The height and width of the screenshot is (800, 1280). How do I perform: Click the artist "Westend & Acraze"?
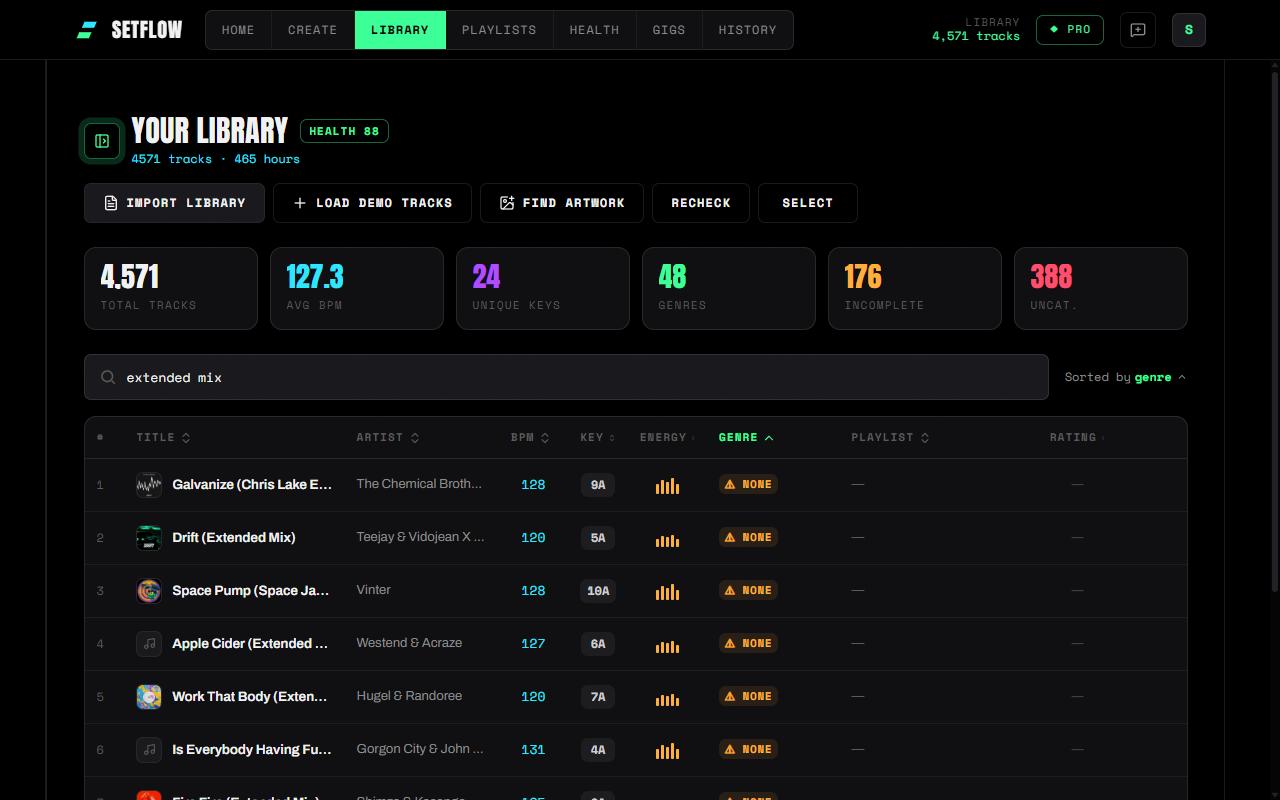pyautogui.click(x=409, y=643)
